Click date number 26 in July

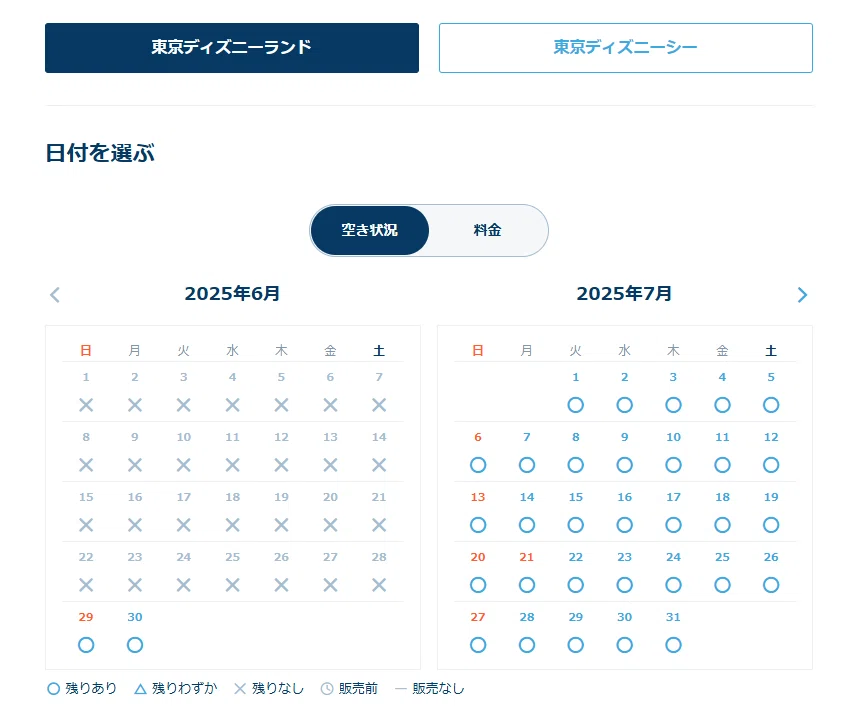[x=771, y=557]
